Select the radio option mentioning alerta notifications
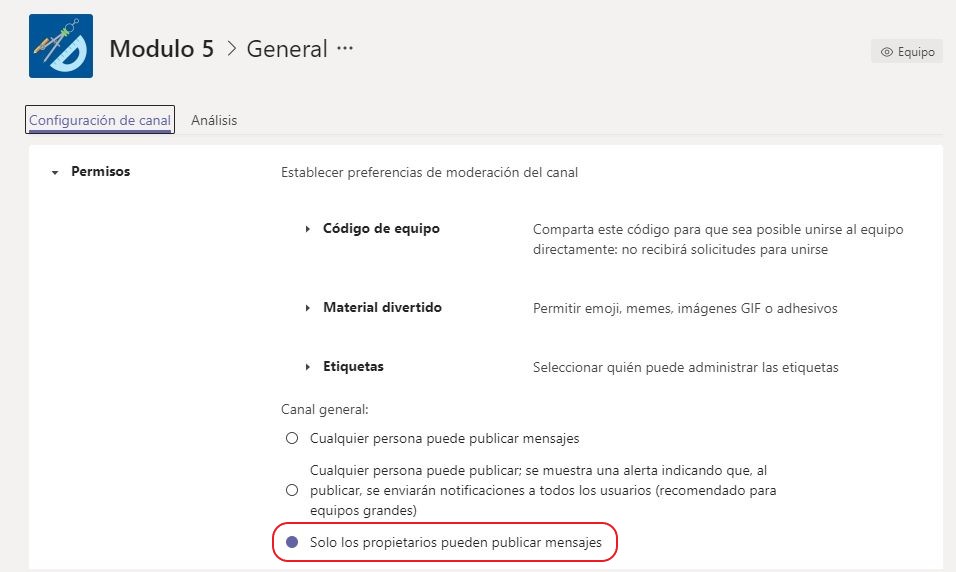Screen dimensions: 956x572 [292, 490]
